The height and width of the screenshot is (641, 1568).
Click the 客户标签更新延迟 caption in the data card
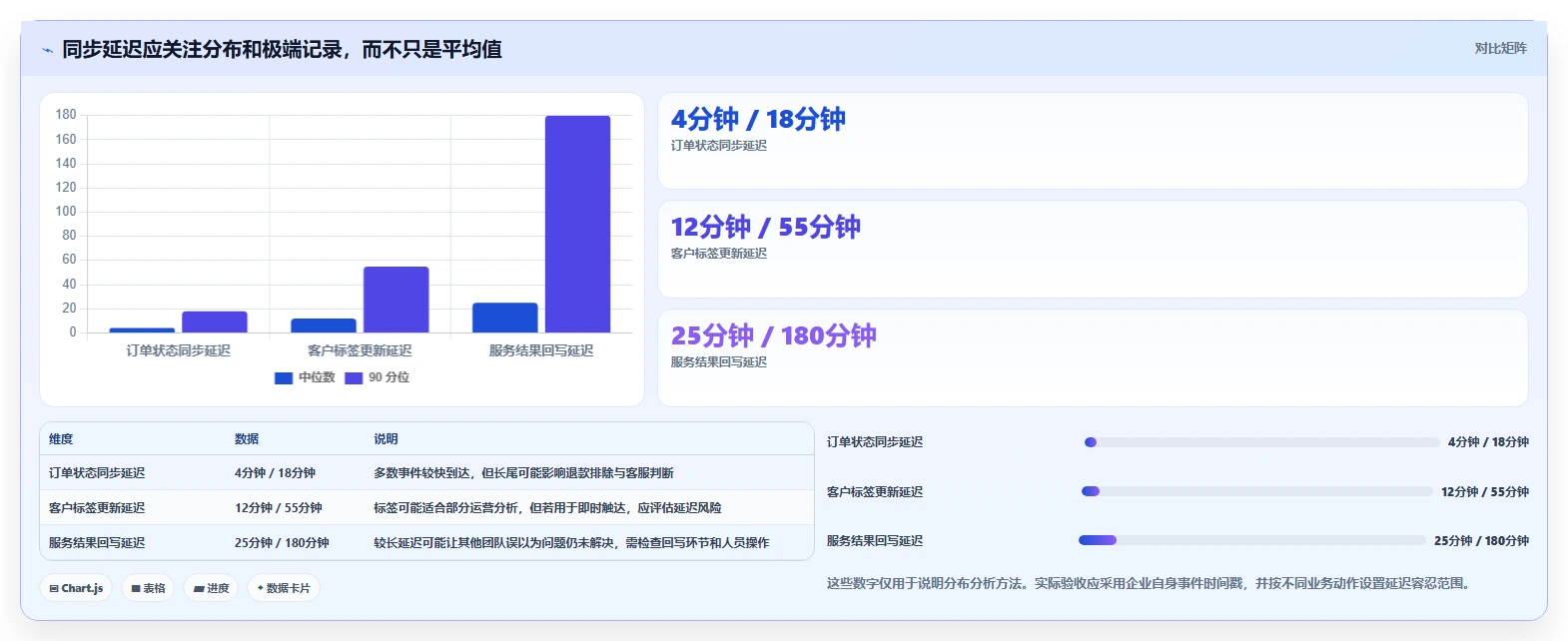[x=719, y=254]
